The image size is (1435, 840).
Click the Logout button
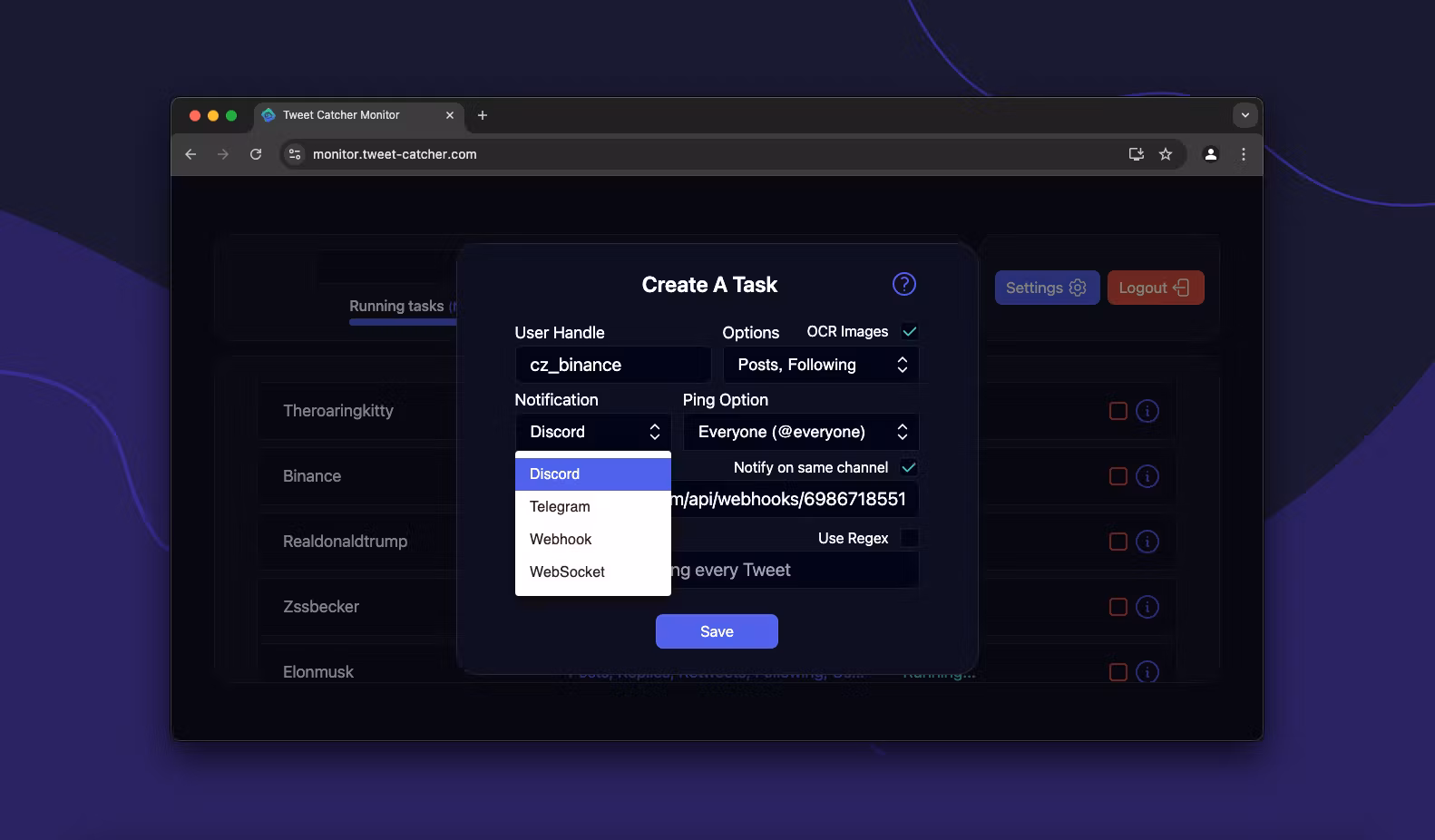(x=1155, y=288)
